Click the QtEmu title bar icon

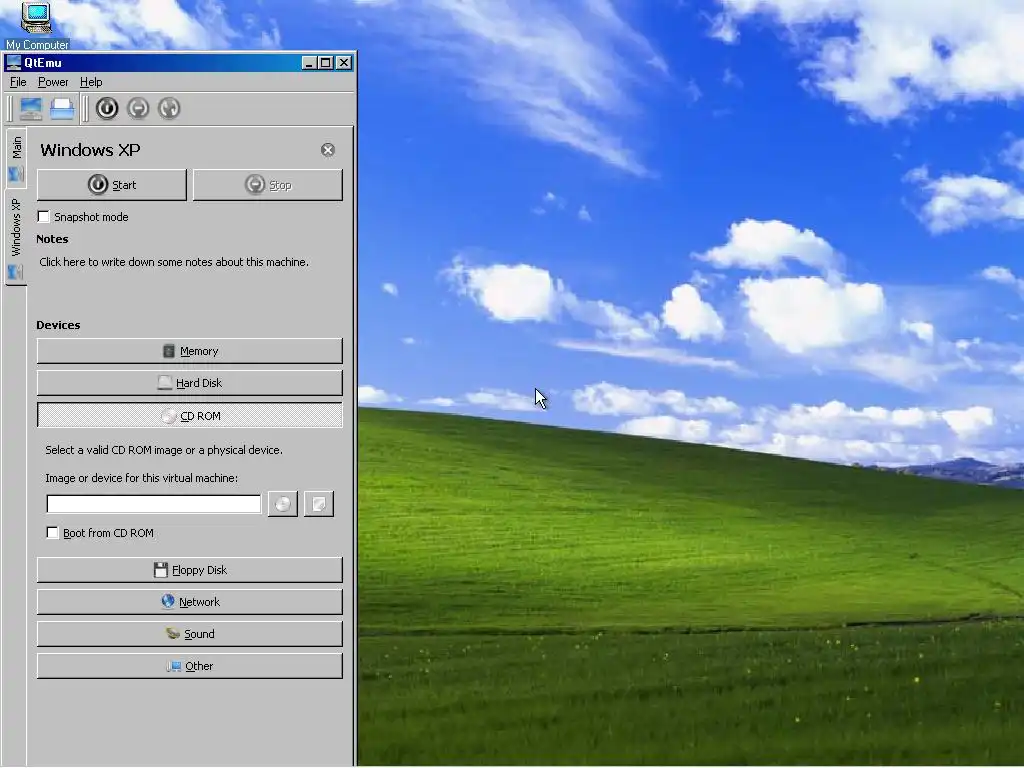[14, 63]
